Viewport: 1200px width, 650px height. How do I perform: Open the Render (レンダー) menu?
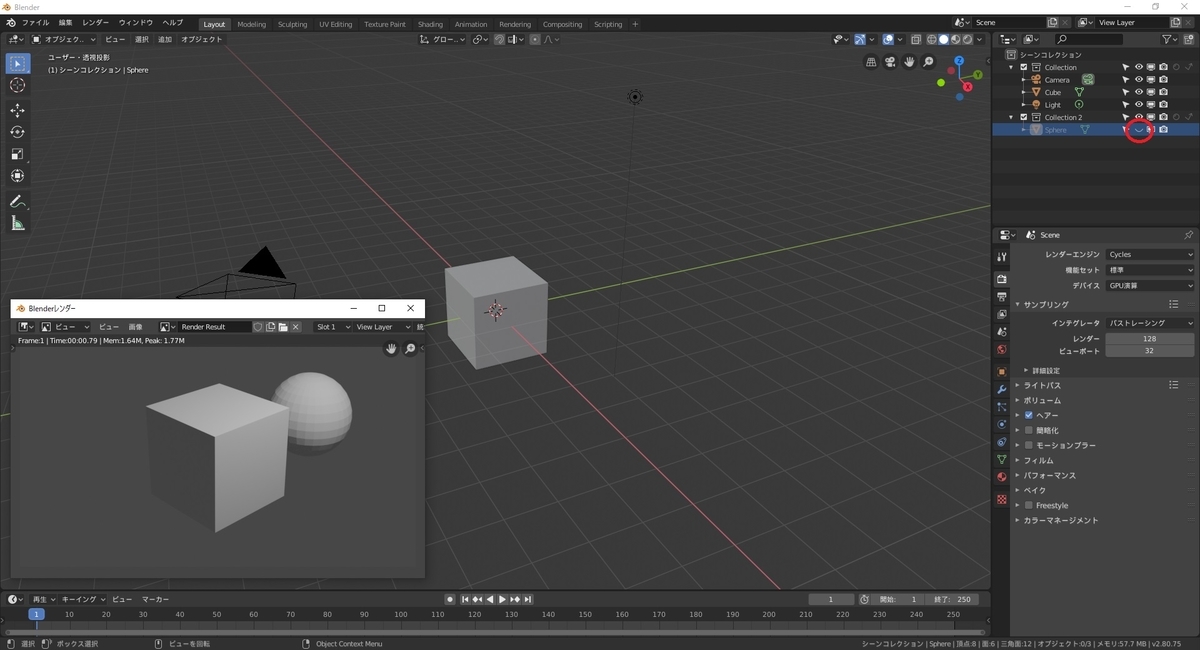click(96, 23)
